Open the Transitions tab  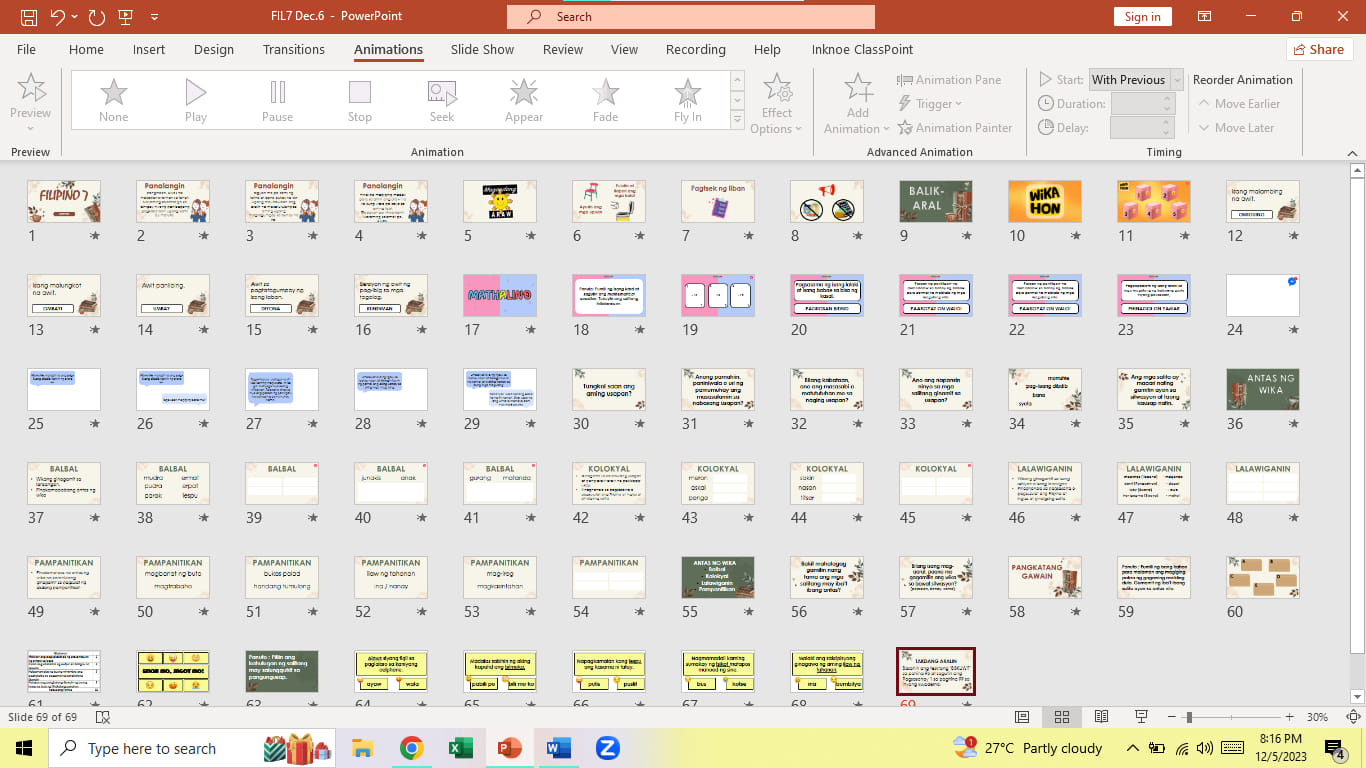click(x=294, y=49)
